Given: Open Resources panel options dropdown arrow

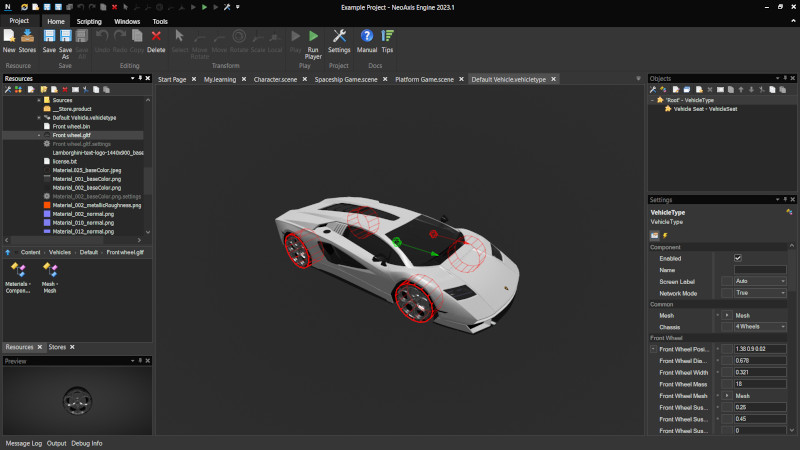Looking at the screenshot, I should pyautogui.click(x=133, y=78).
